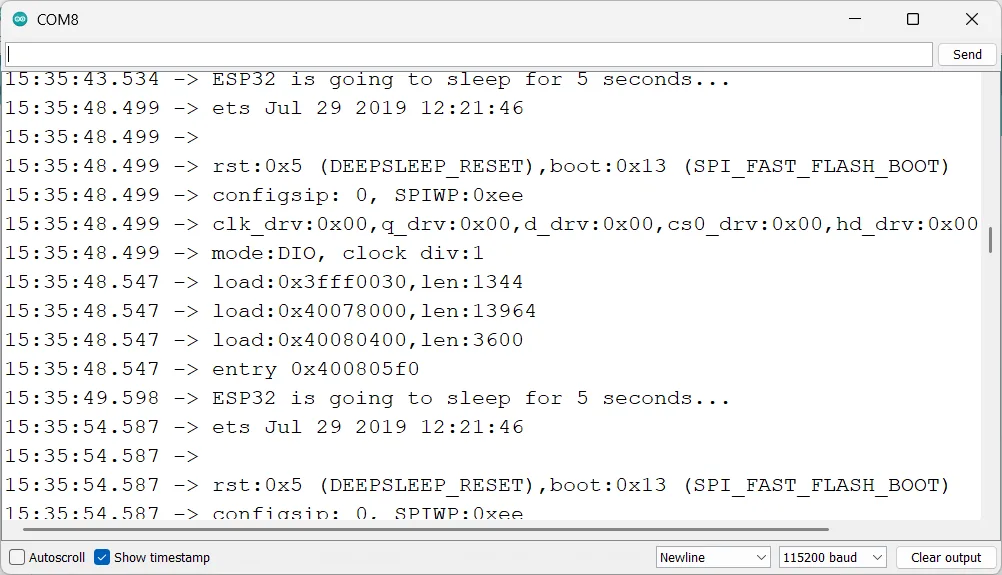Click the 'load:0x40080400,len:3600' line
The image size is (1002, 575).
coord(265,340)
